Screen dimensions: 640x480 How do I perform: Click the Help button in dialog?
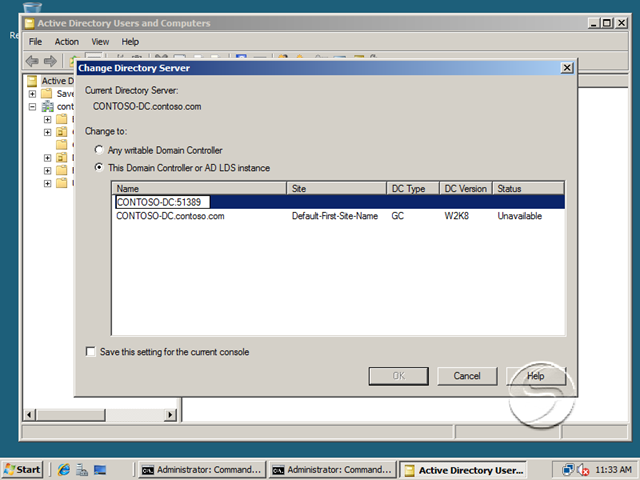pyautogui.click(x=536, y=376)
